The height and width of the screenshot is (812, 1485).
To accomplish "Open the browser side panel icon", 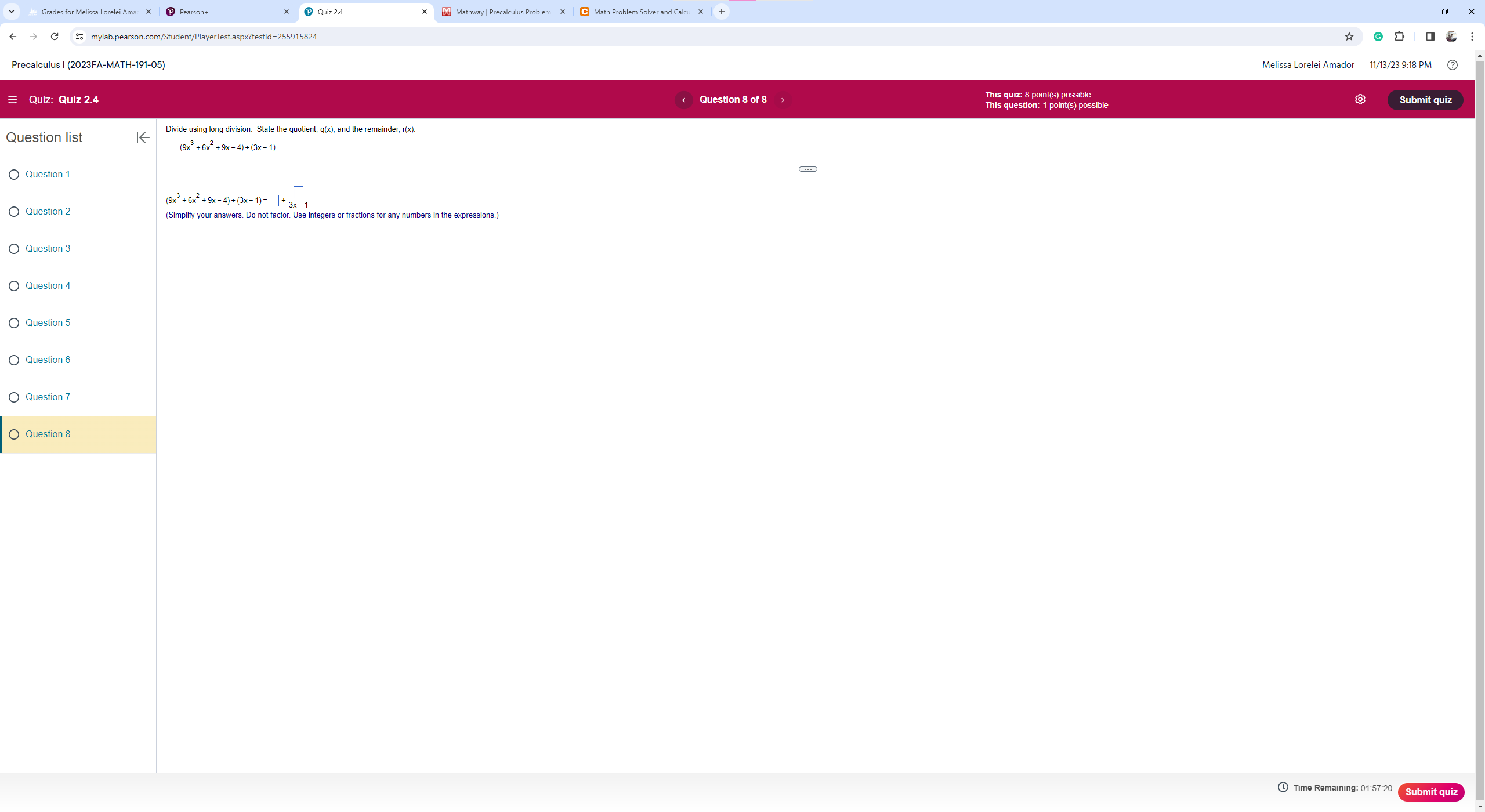I will click(1429, 36).
